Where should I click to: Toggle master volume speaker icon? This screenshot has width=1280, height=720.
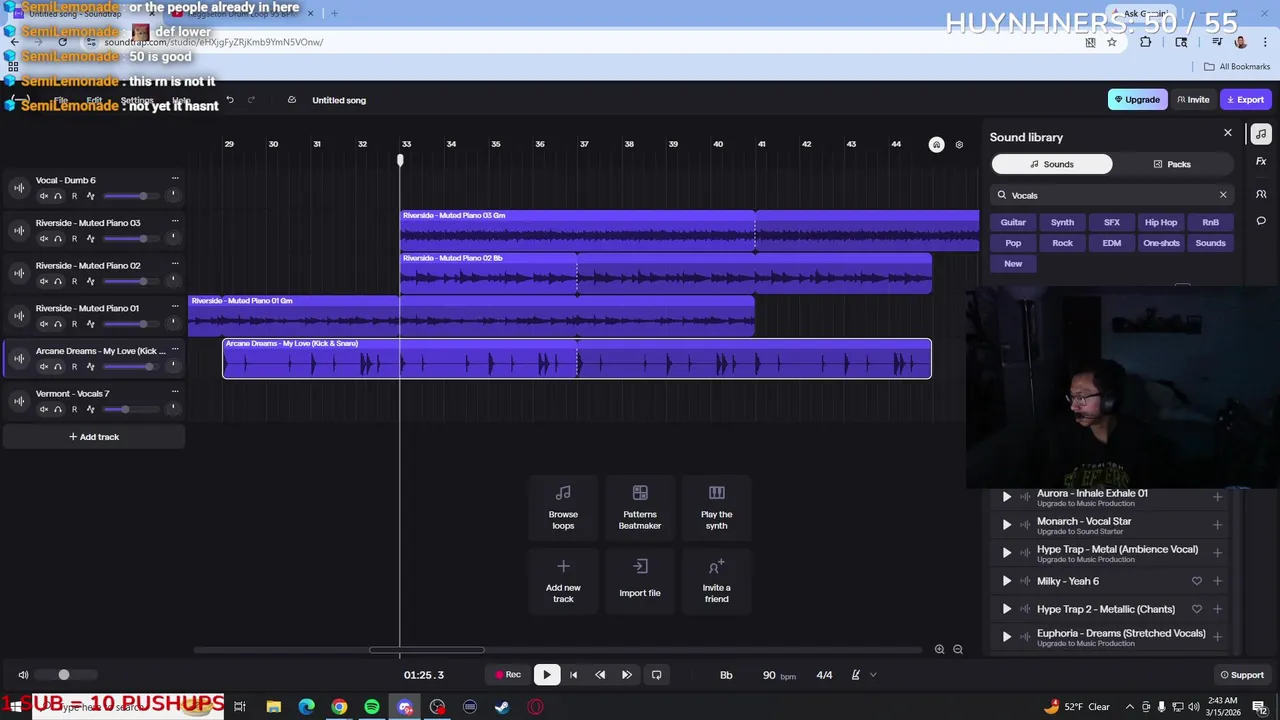(23, 675)
